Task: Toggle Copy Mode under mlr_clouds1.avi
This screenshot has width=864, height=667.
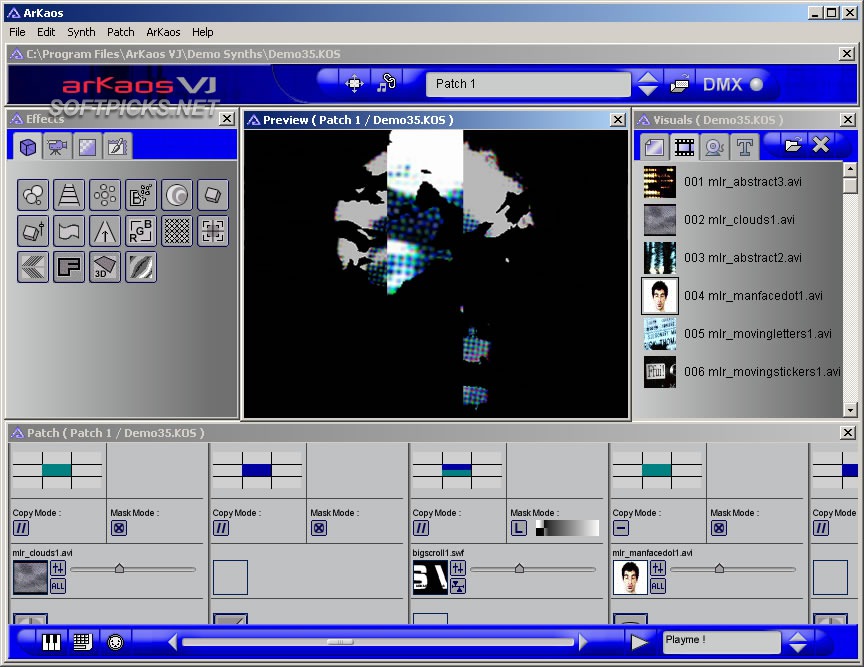Action: [19, 527]
